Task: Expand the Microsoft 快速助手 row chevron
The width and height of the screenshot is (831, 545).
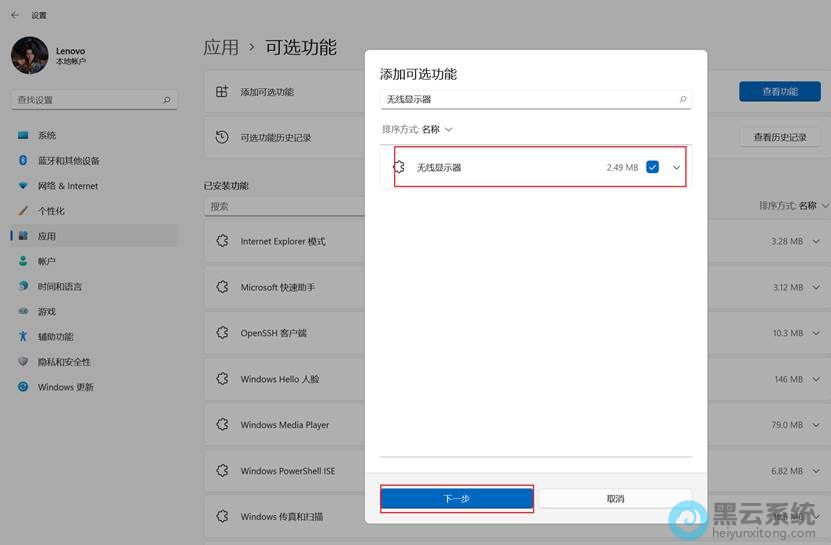Action: (816, 287)
